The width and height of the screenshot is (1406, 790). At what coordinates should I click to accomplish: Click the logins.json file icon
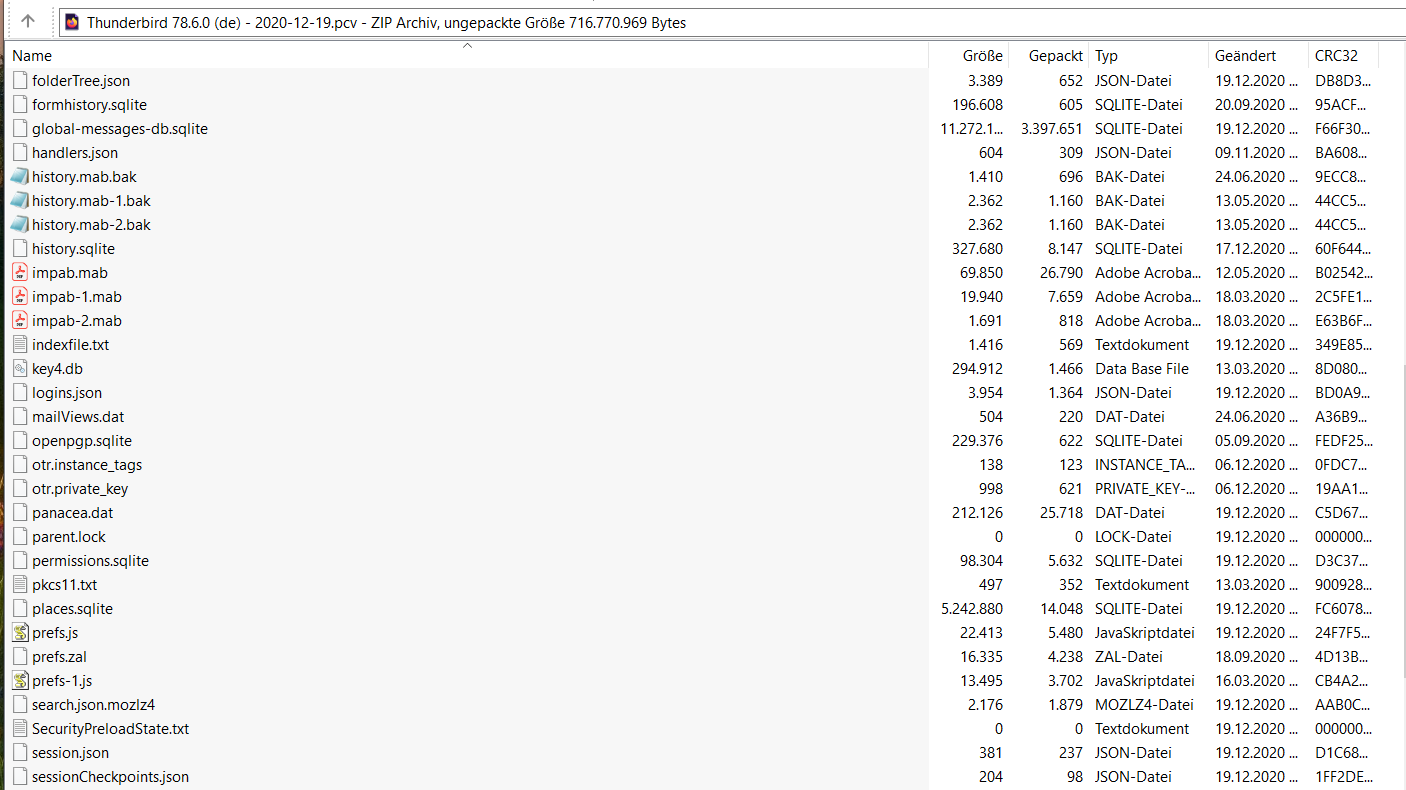(20, 393)
